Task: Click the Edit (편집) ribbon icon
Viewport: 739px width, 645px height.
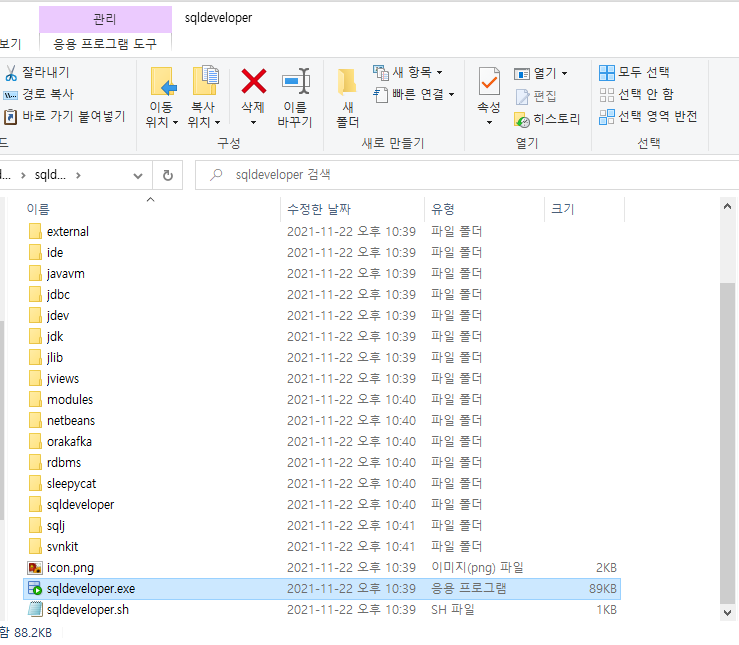Action: pyautogui.click(x=522, y=97)
